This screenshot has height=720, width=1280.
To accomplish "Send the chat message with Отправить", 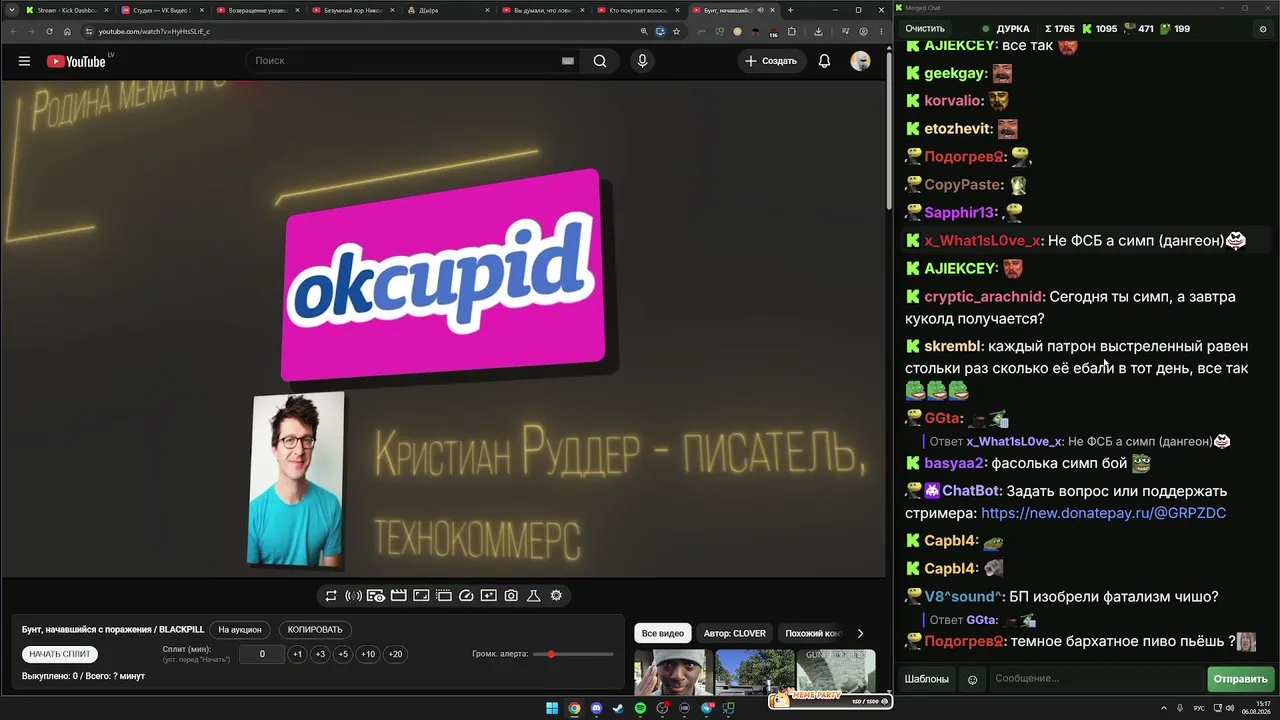I will 1240,679.
